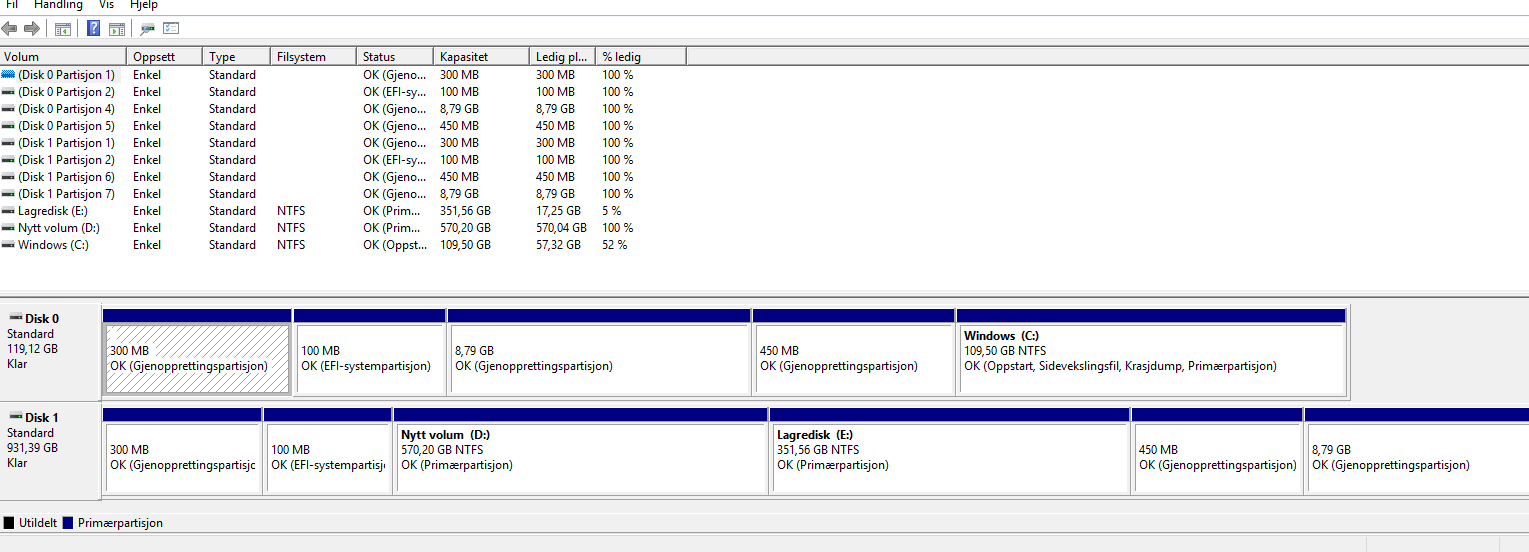
Task: Click the Enkel cell in Windows (C:) row
Action: pyautogui.click(x=146, y=245)
